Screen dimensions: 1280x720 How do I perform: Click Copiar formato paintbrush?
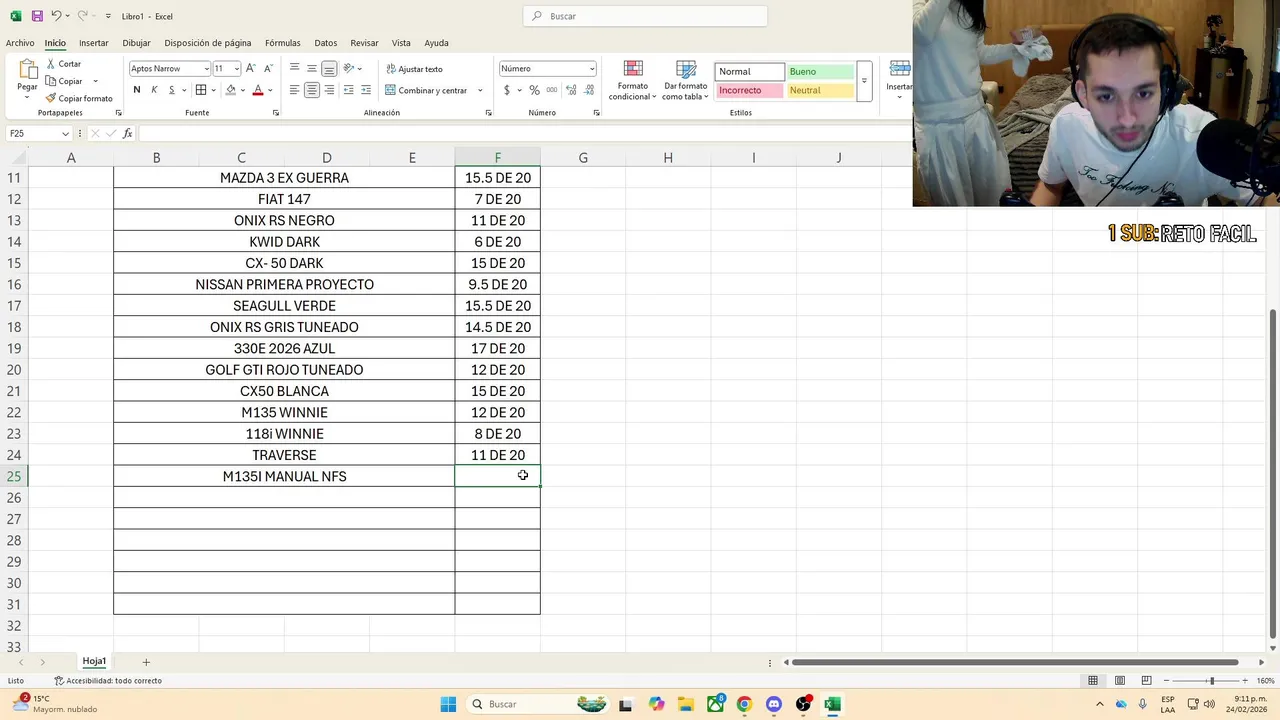(51, 98)
